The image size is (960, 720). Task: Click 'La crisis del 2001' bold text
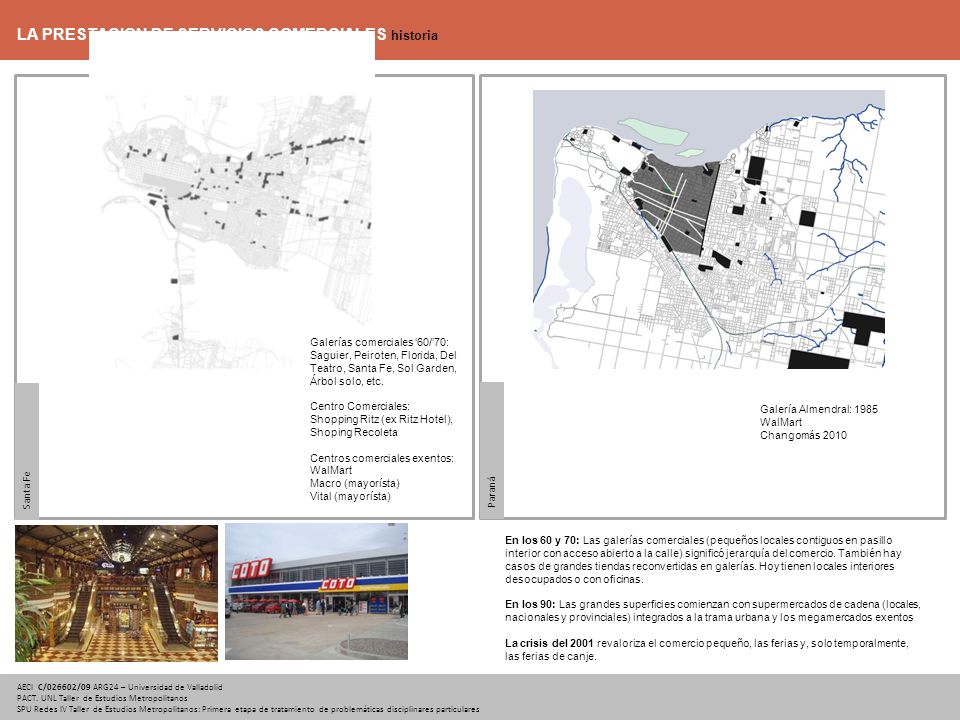549,643
